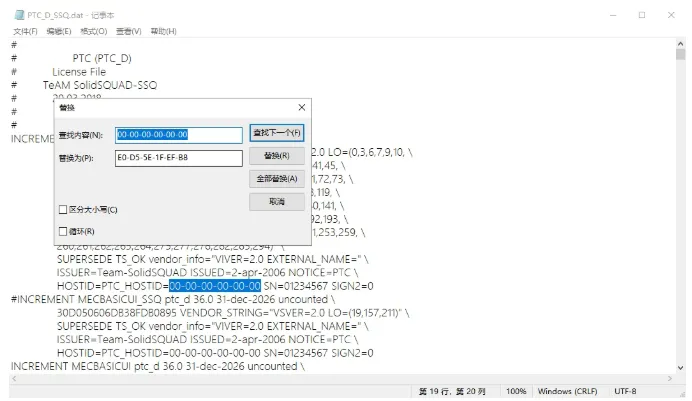
Task: Close the Notepad window
Action: pos(671,15)
